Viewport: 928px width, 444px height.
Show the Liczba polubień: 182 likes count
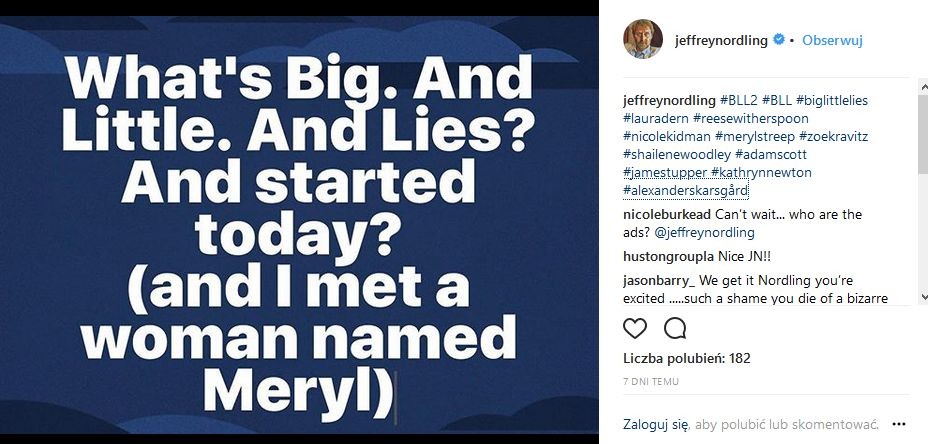(686, 358)
